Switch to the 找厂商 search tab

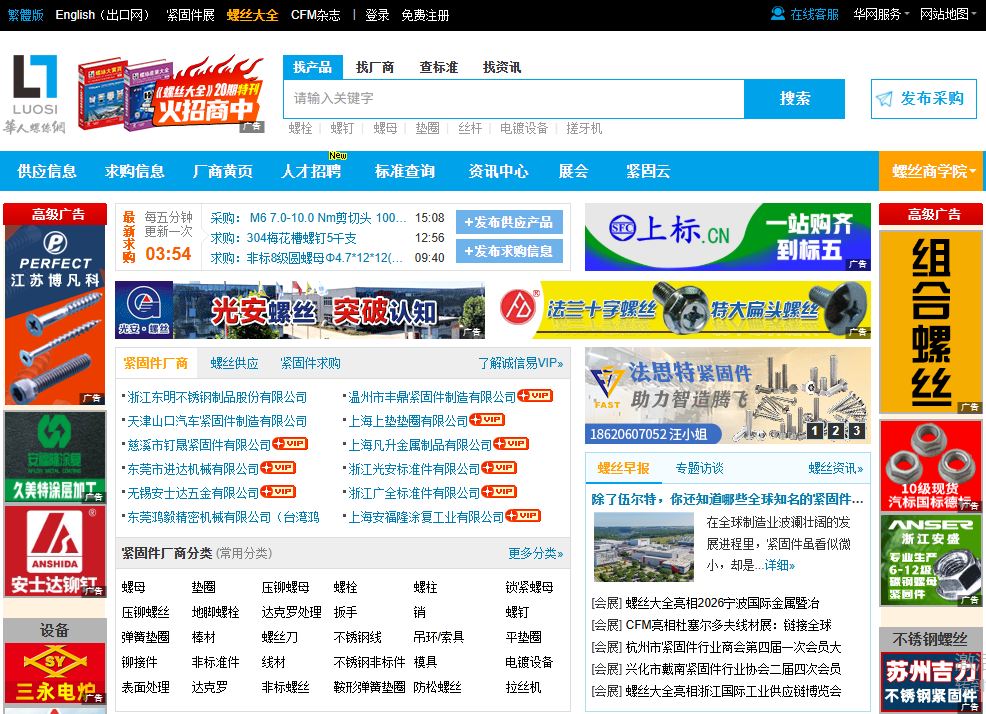[375, 67]
